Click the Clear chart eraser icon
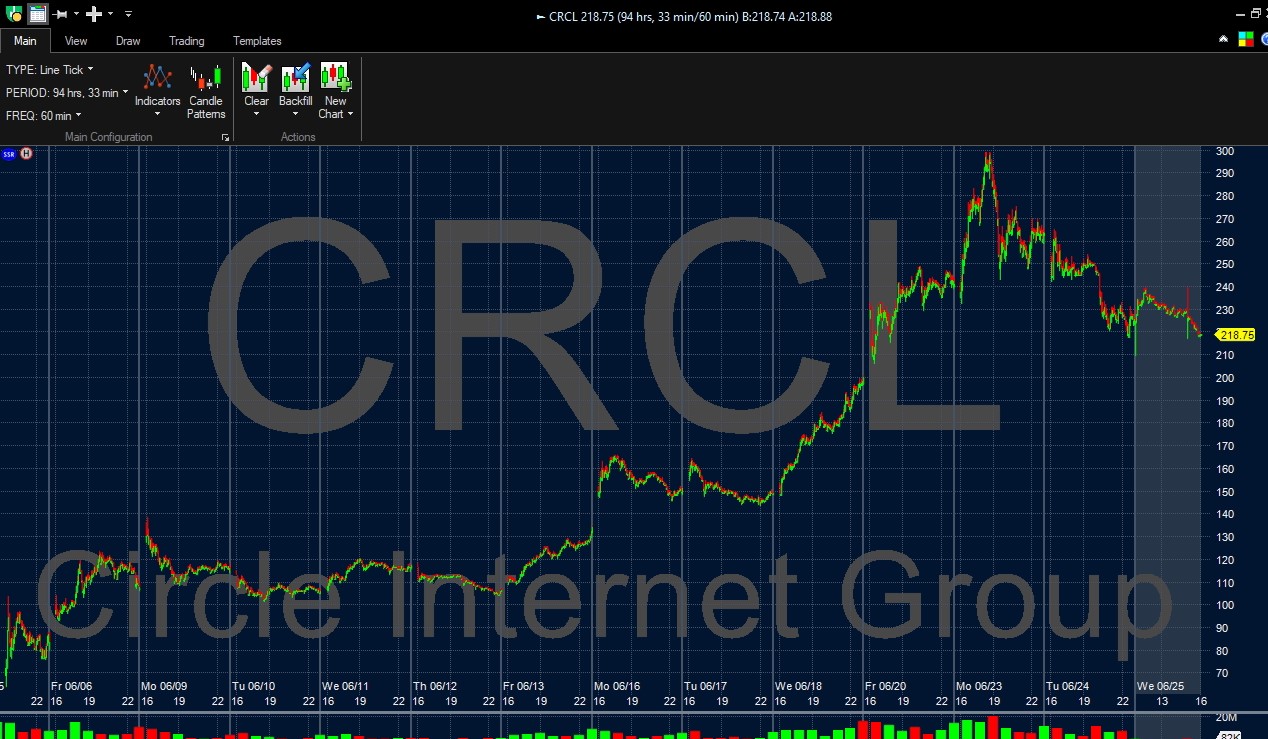This screenshot has height=739, width=1268. pyautogui.click(x=256, y=77)
